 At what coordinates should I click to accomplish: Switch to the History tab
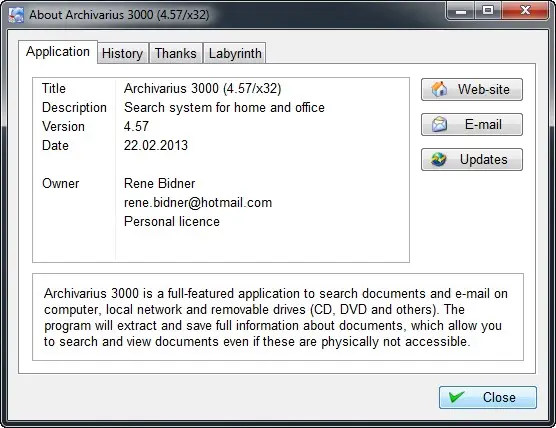(x=123, y=53)
